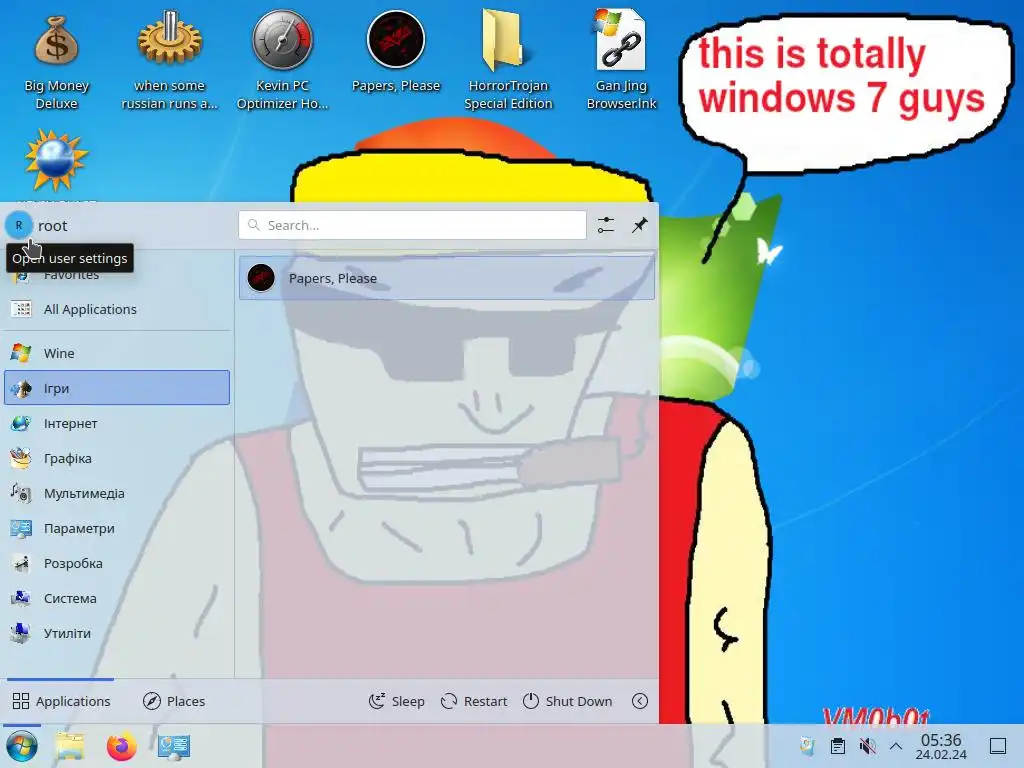Open the Розробка category
This screenshot has height=768, width=1024.
click(x=117, y=563)
